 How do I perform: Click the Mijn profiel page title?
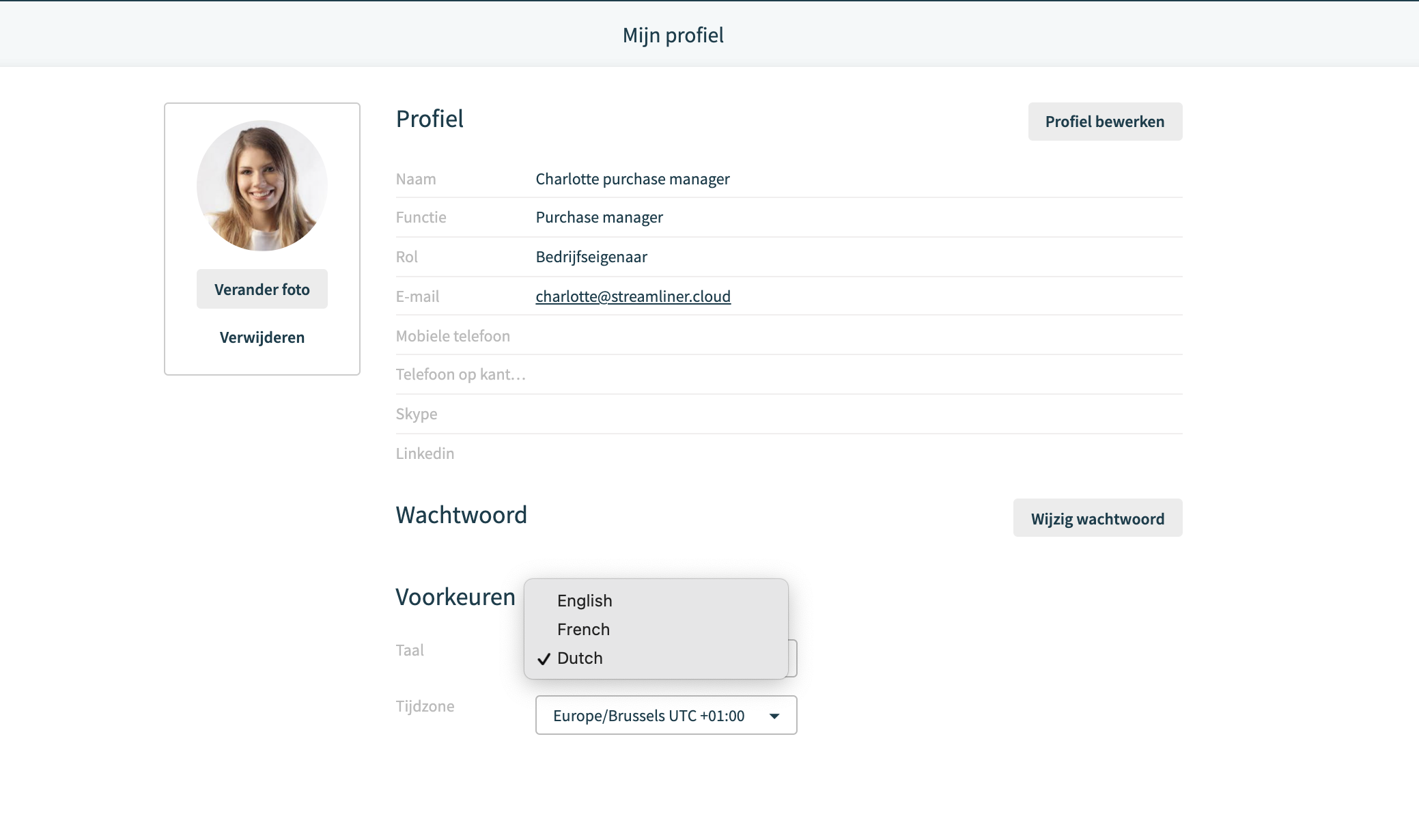673,35
